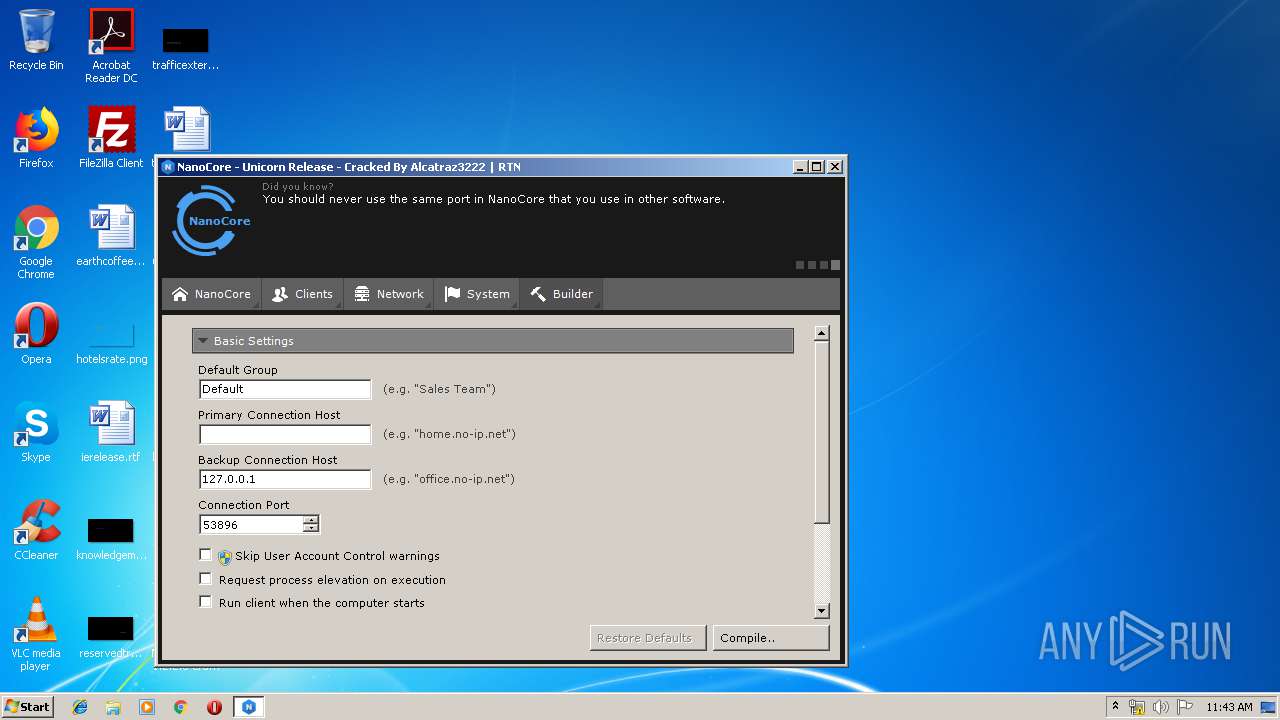This screenshot has height=720, width=1280.
Task: Enable Run client when computer starts
Action: (x=206, y=602)
